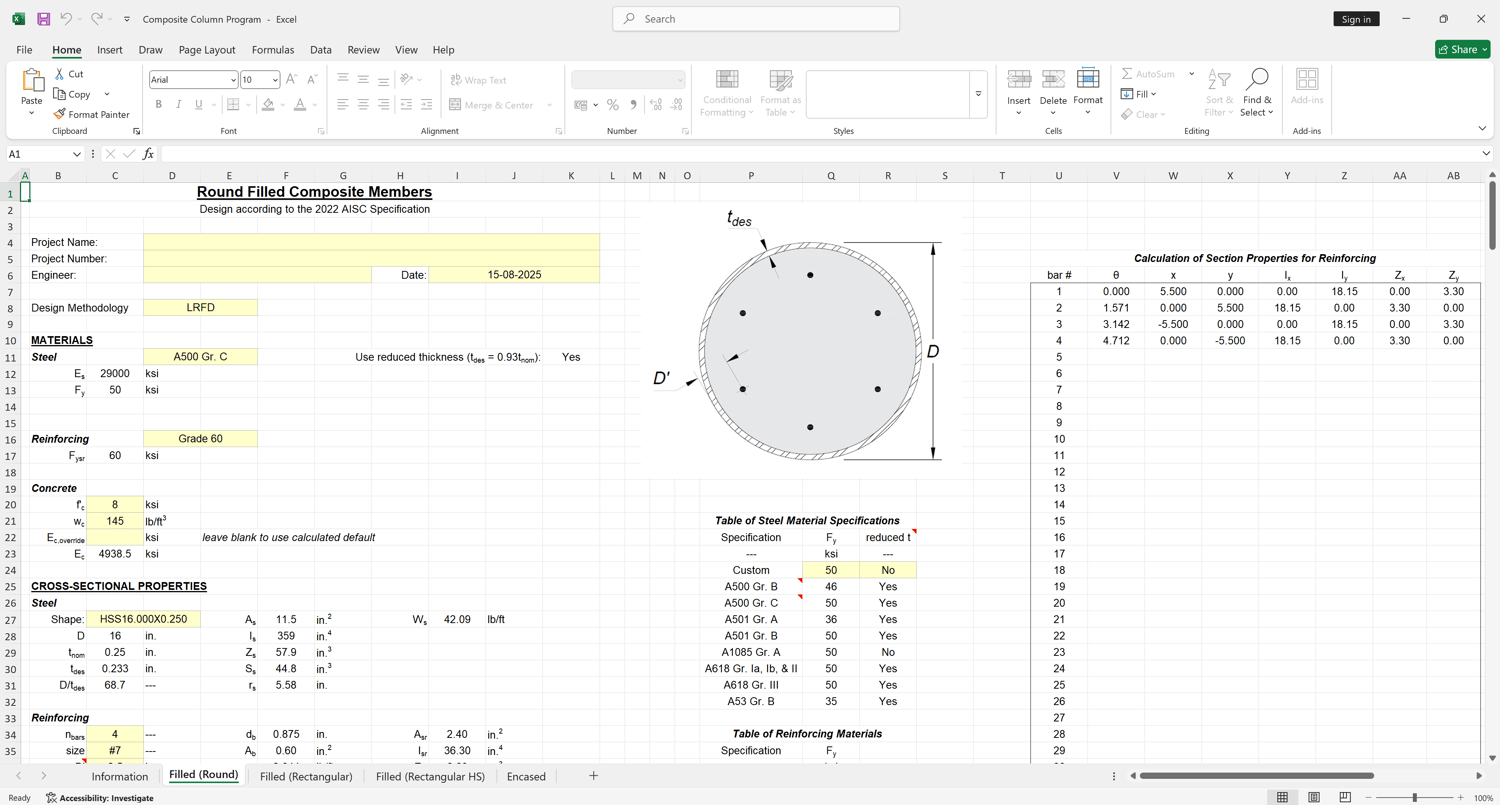The image size is (1500, 805).
Task: Open the Page Layout ribbon tab
Action: pos(207,50)
